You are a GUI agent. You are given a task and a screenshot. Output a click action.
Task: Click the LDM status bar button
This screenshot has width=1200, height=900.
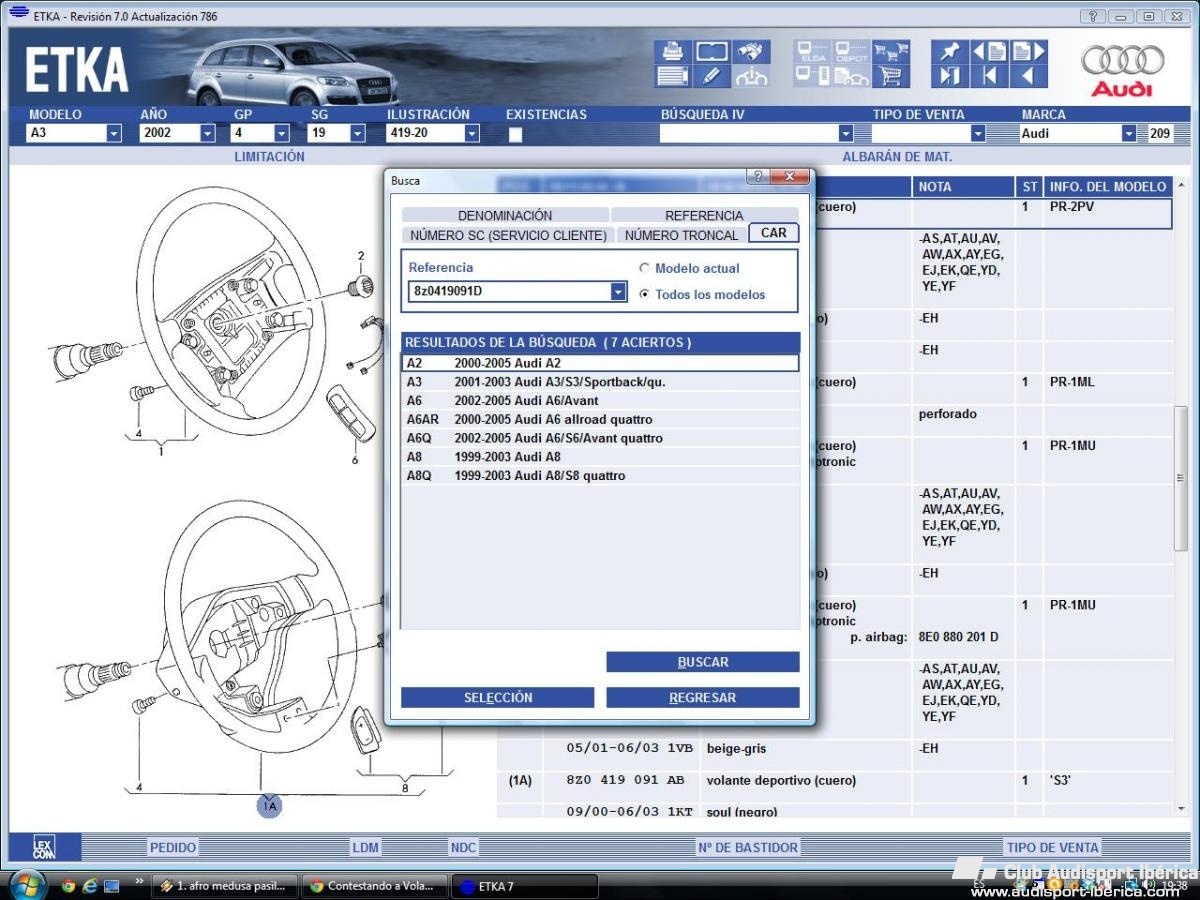click(x=365, y=847)
